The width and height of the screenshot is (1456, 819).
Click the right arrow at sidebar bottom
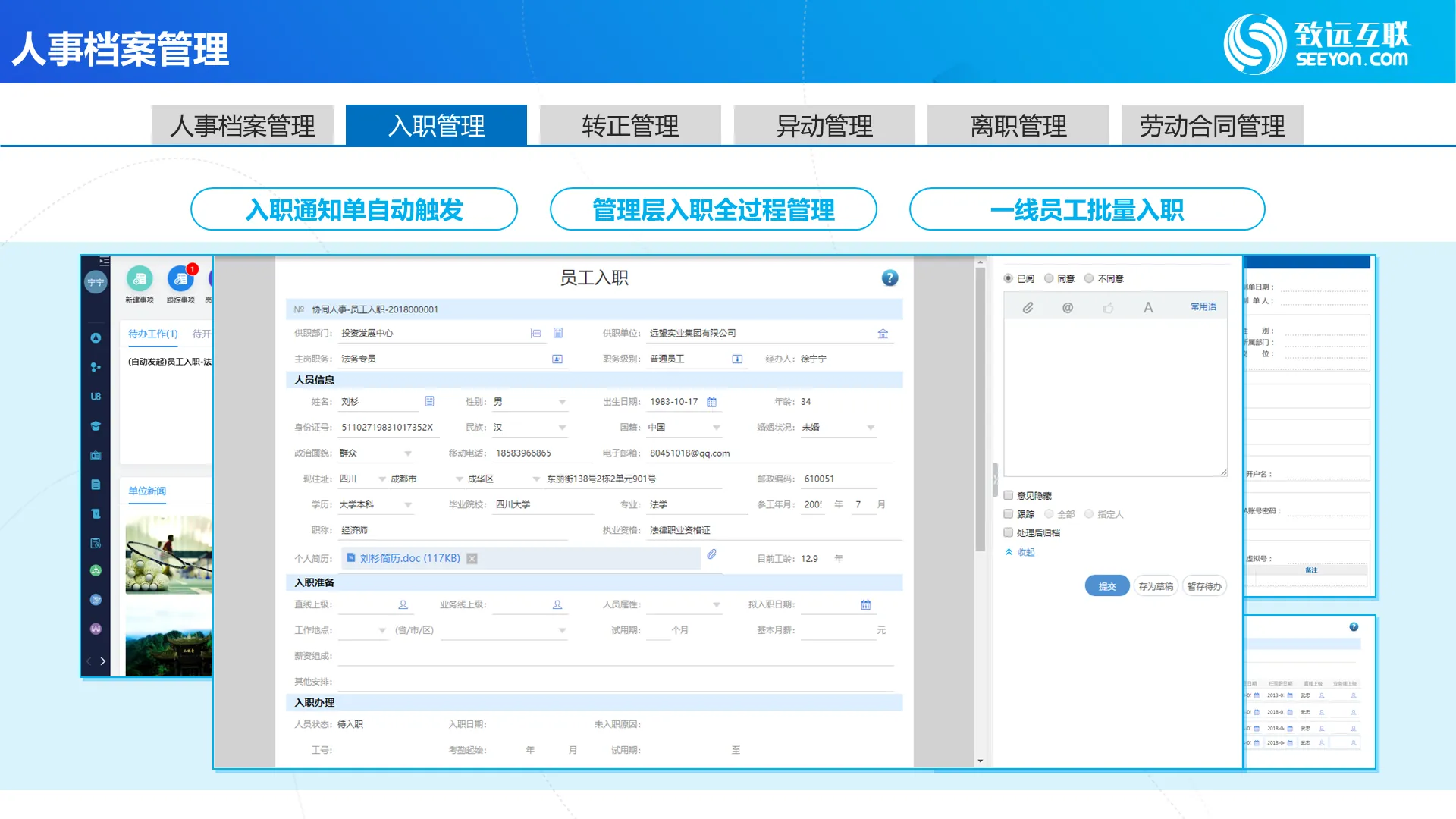103,661
